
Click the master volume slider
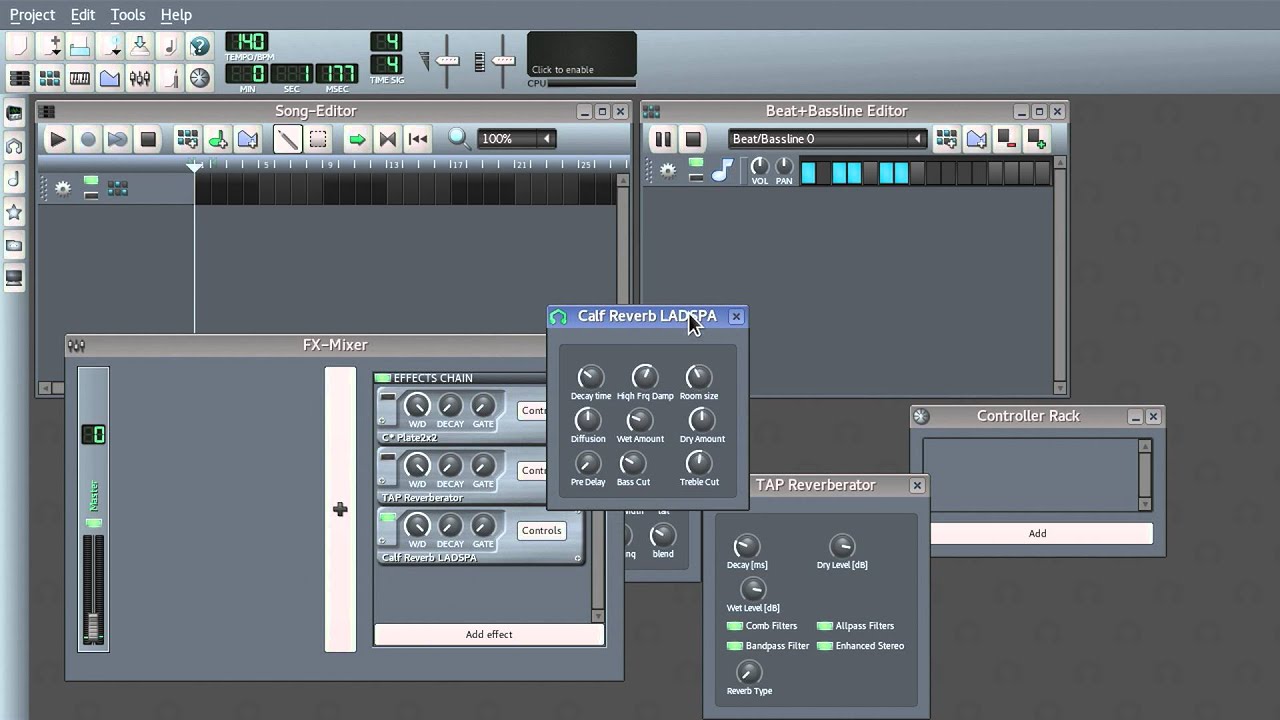click(447, 61)
